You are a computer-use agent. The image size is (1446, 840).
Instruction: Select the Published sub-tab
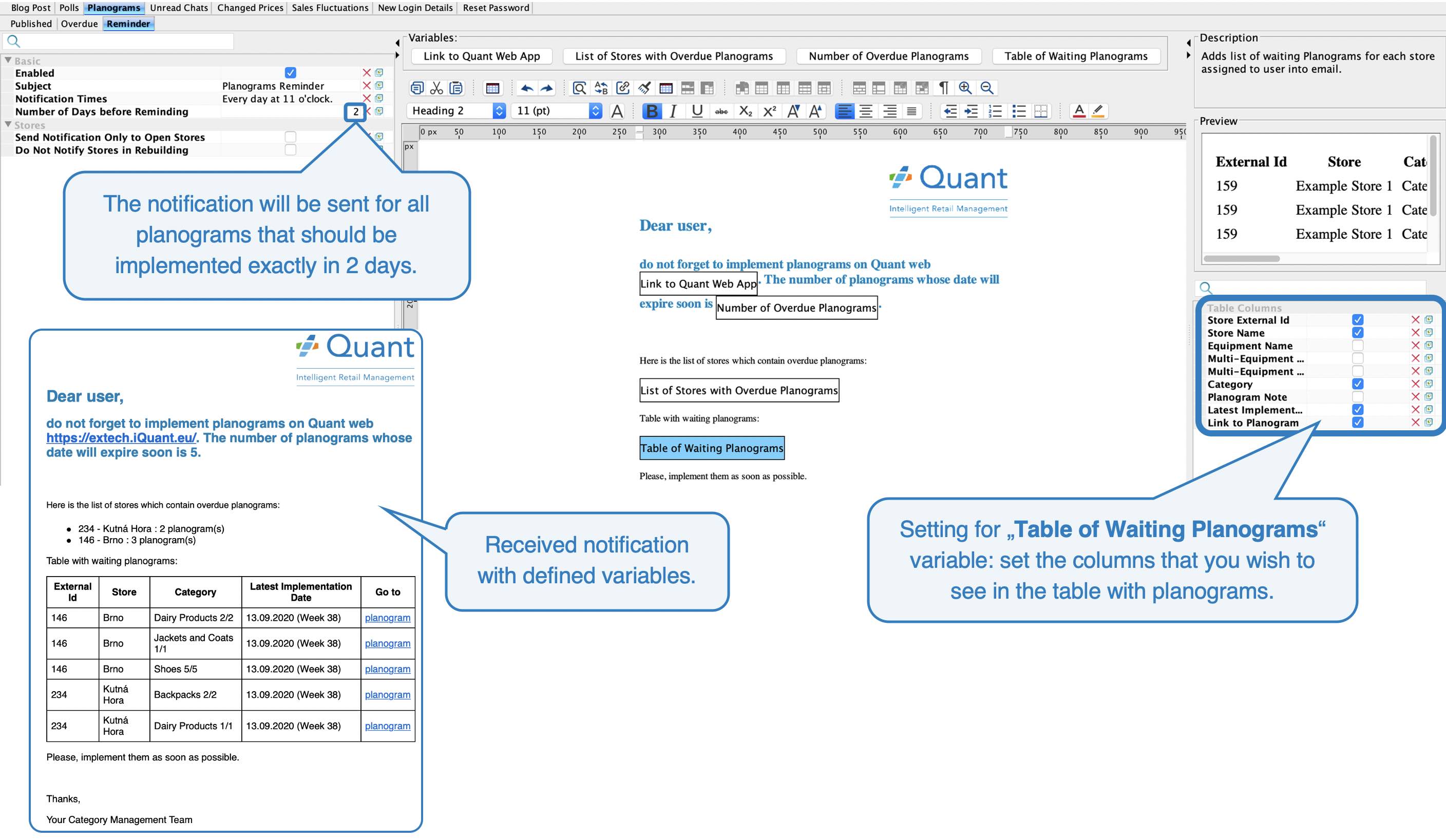[31, 24]
